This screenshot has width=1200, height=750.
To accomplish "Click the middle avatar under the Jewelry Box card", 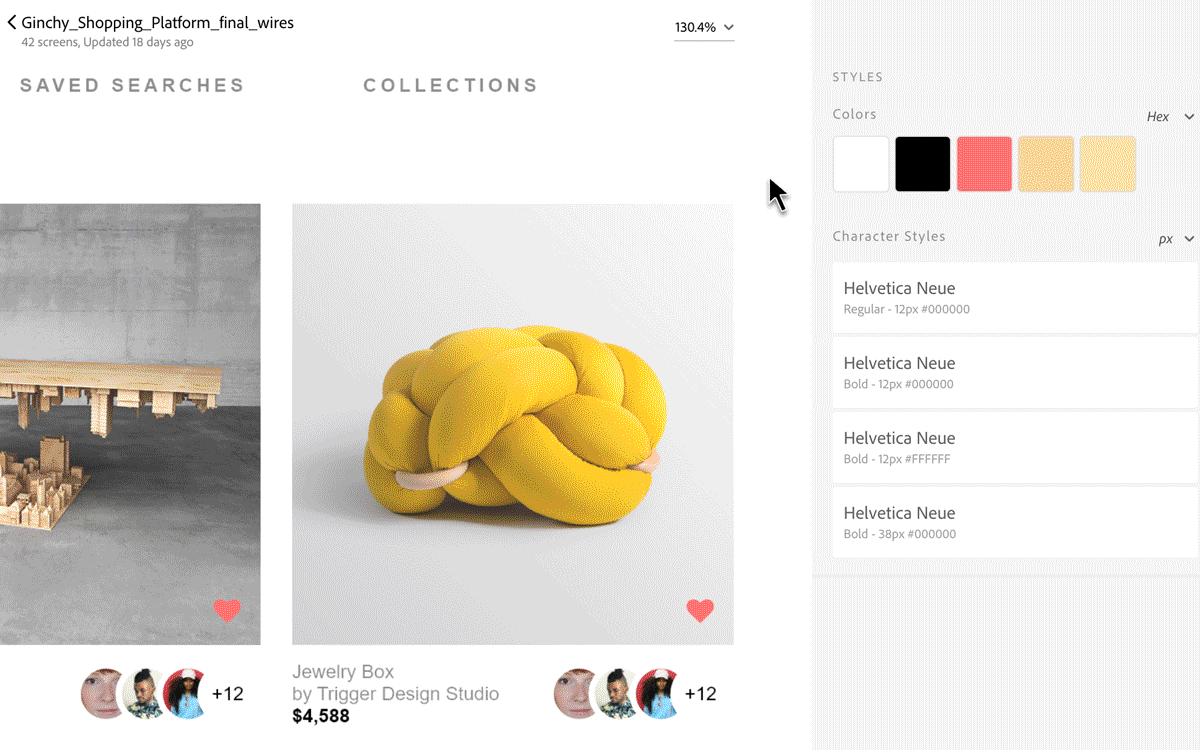I will pyautogui.click(x=617, y=694).
